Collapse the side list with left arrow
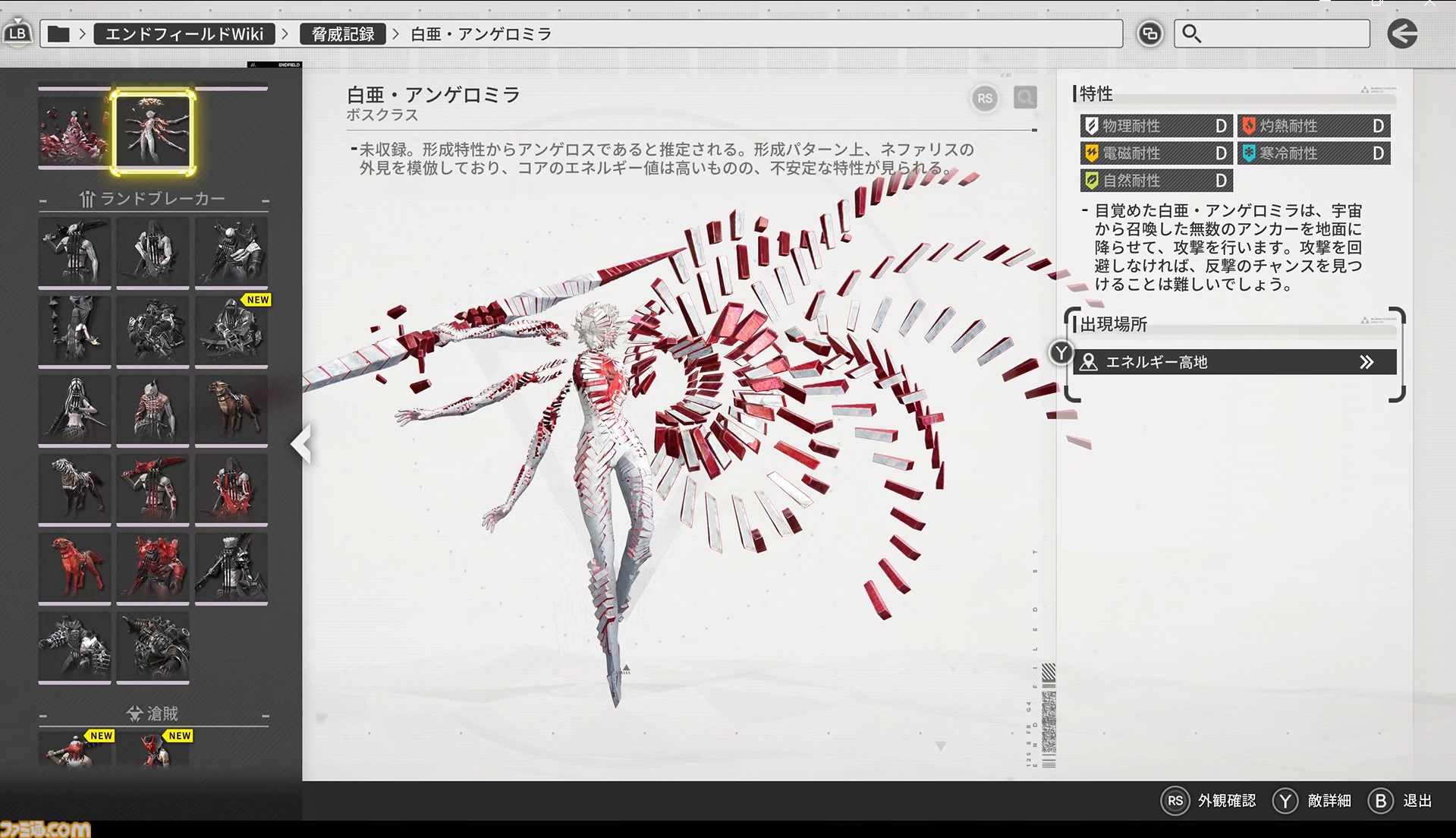Viewport: 1456px width, 838px height. click(302, 445)
